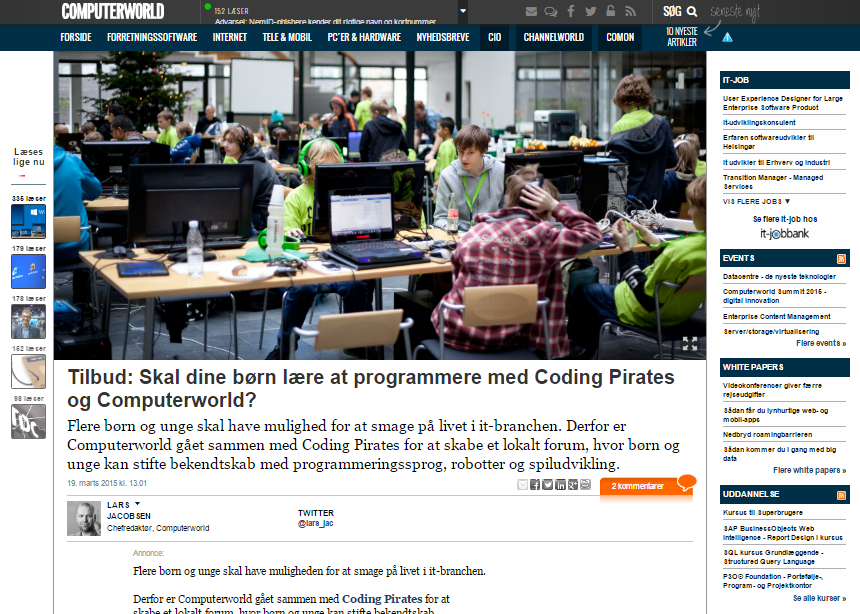The height and width of the screenshot is (614, 860).
Task: Open the @lars_jac Twitter link
Action: click(315, 523)
